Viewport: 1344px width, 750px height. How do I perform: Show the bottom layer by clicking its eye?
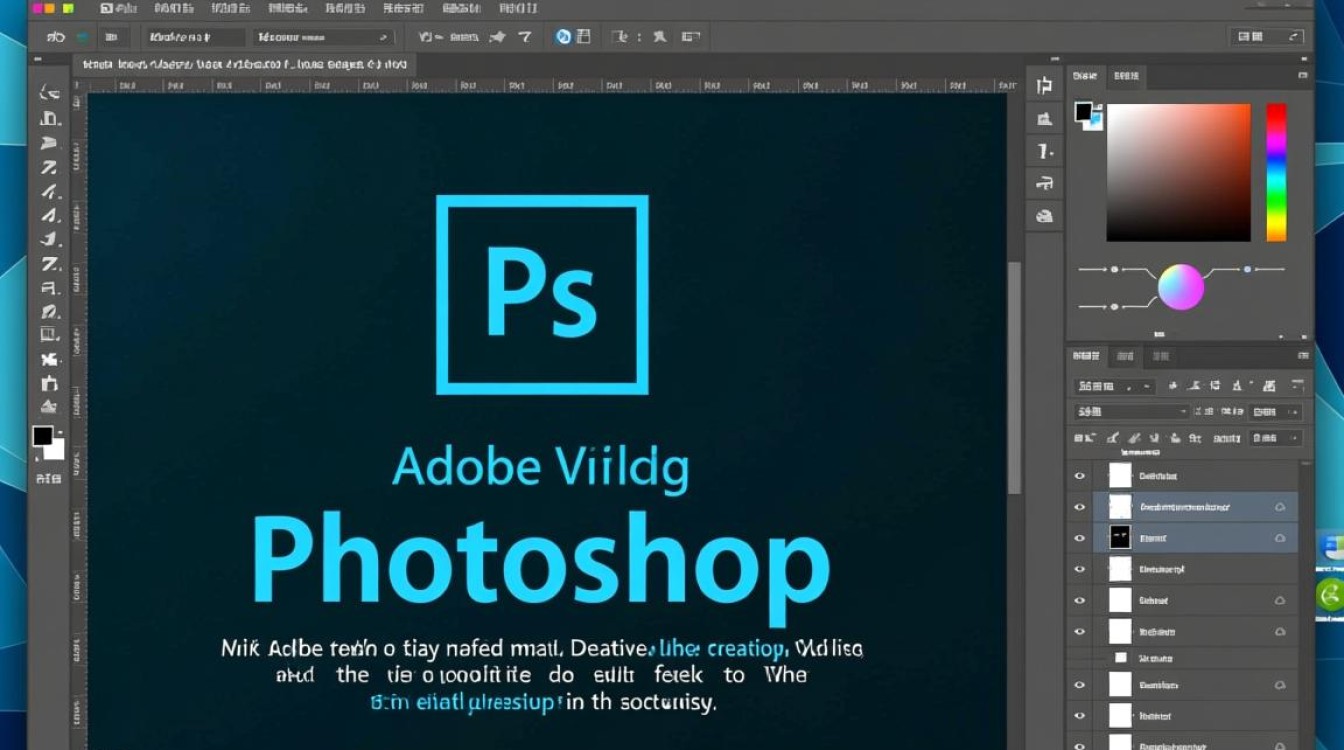1080,745
